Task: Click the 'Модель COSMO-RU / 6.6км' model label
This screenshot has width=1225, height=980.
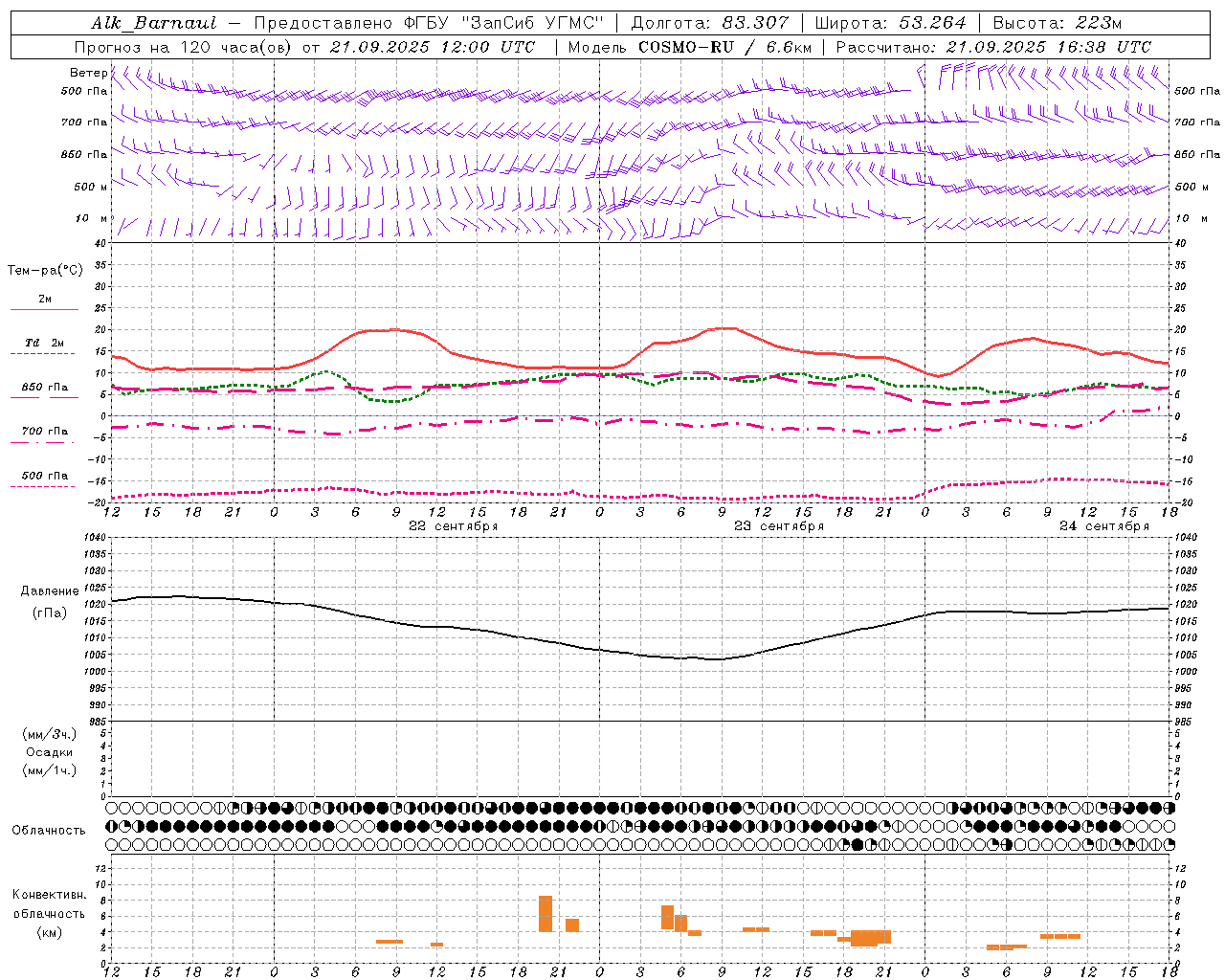Action: click(690, 47)
